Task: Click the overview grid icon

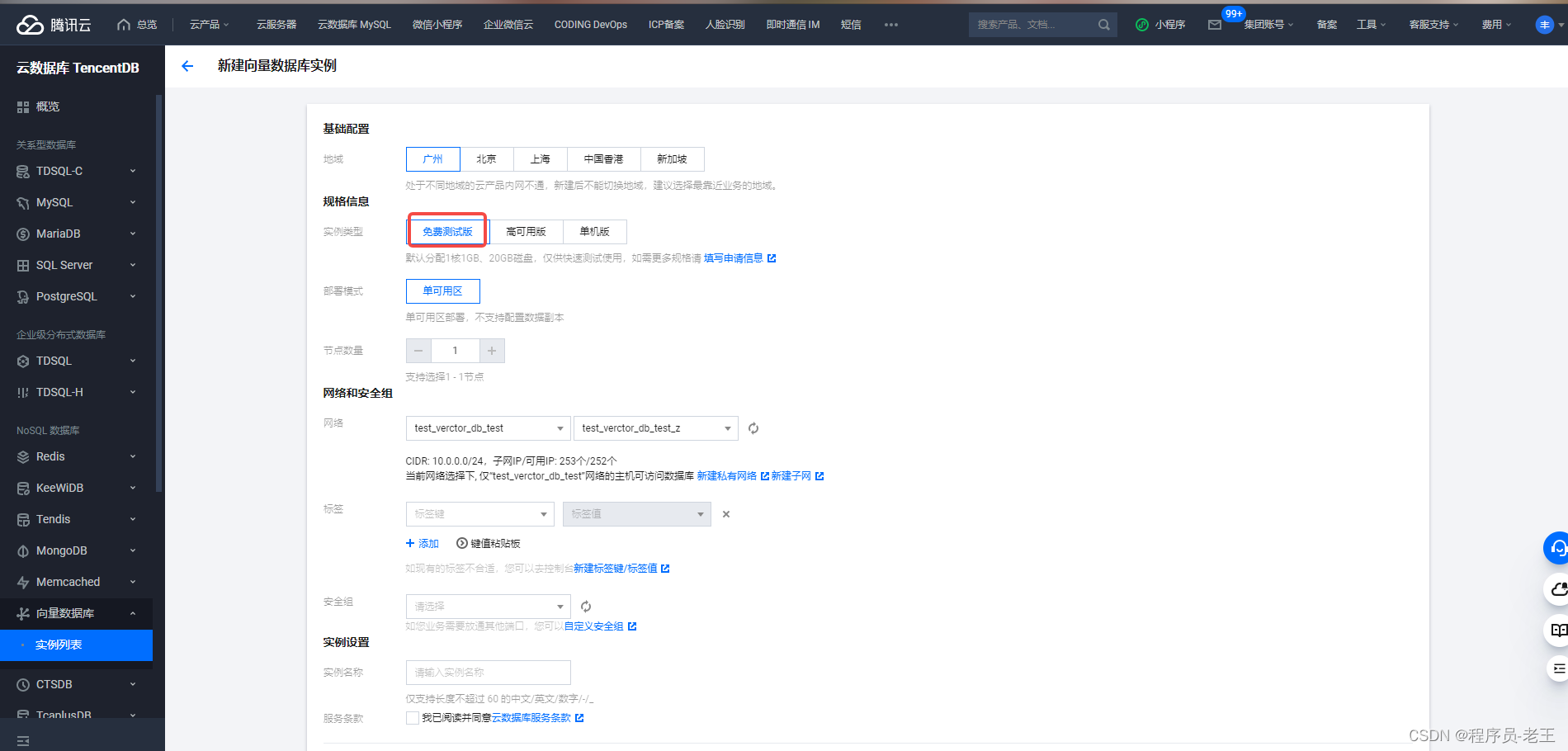Action: click(x=23, y=107)
